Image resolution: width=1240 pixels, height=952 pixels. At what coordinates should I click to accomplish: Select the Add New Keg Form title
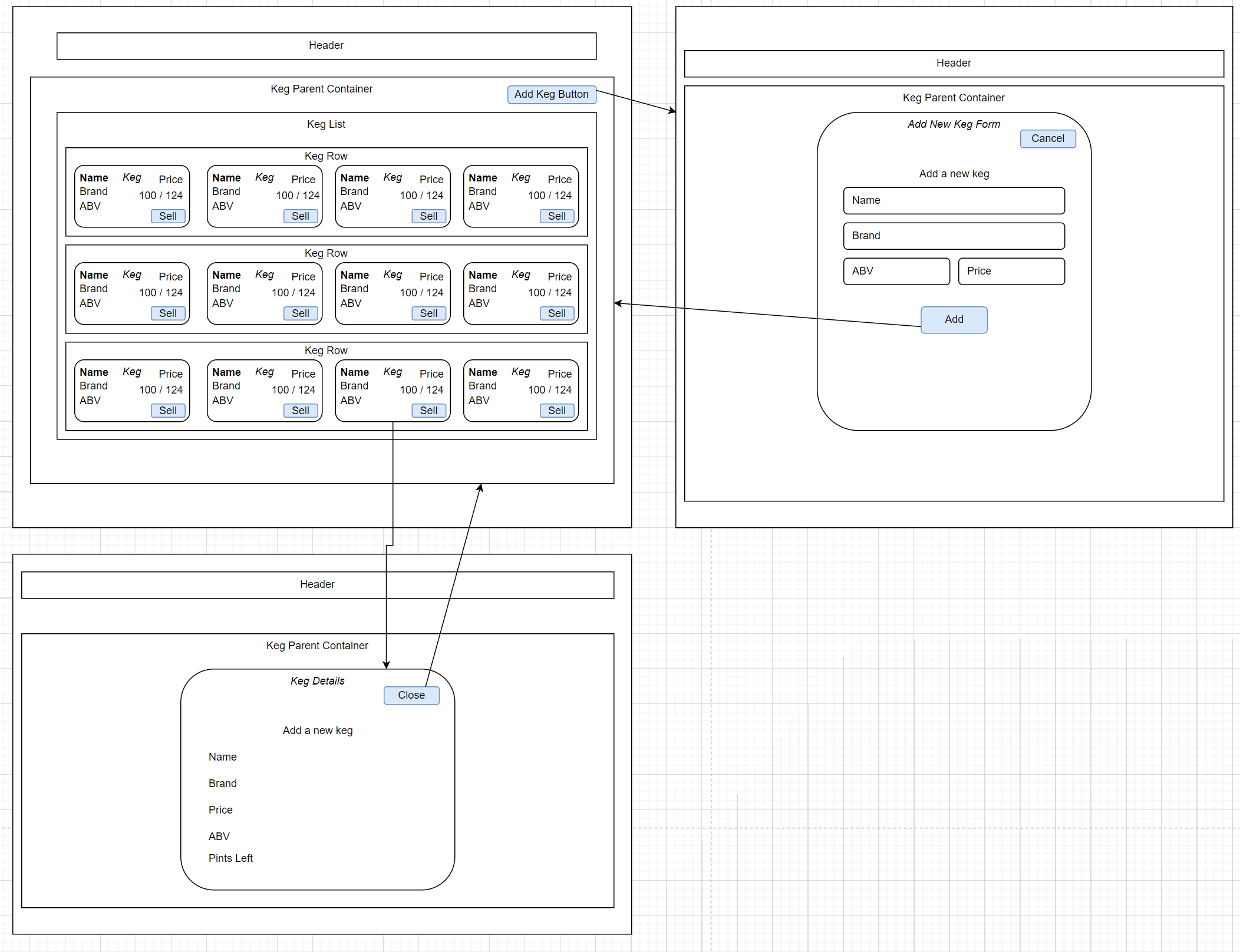click(x=953, y=124)
